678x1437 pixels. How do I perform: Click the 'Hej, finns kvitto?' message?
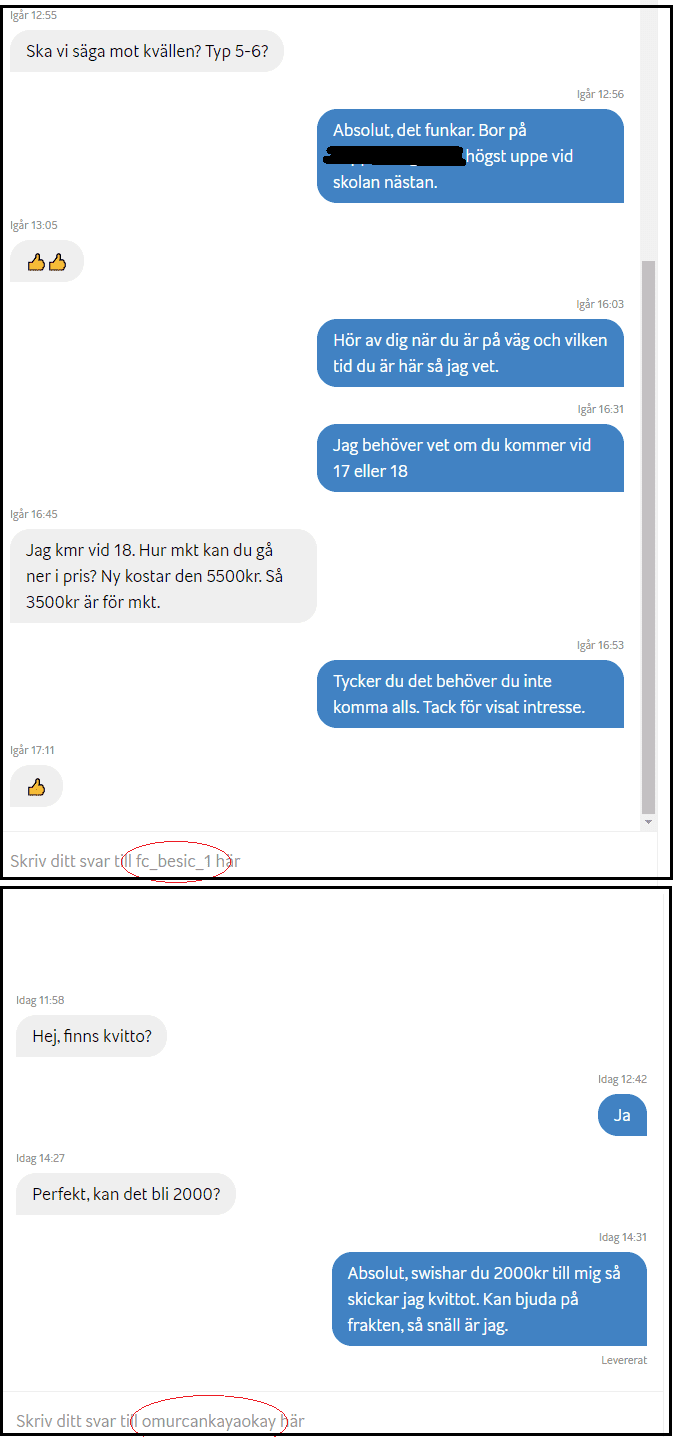(x=91, y=1036)
